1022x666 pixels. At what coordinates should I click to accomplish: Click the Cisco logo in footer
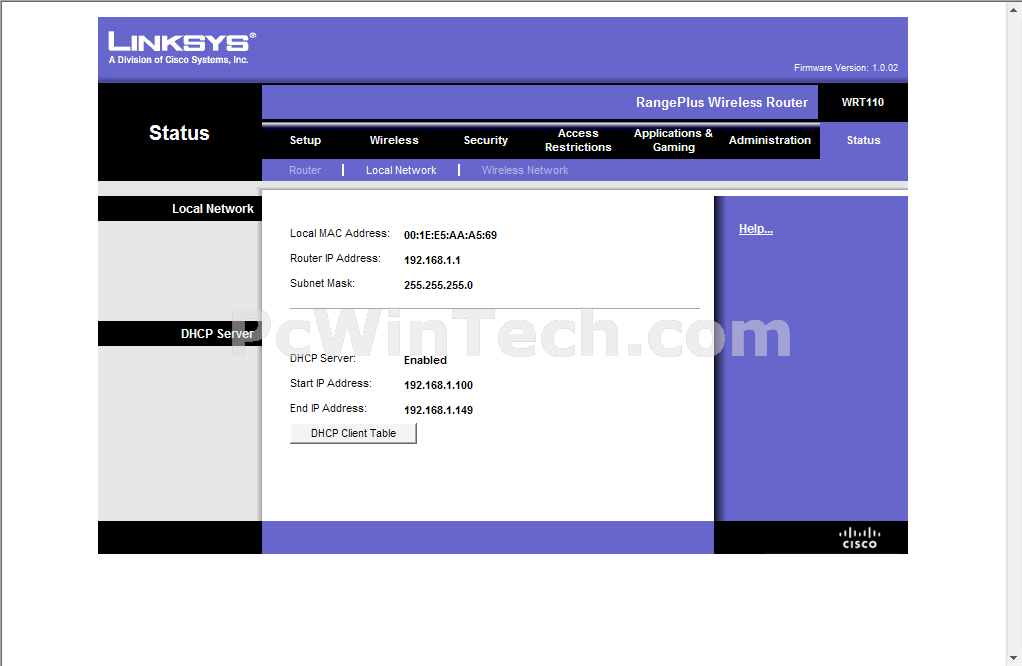point(860,538)
